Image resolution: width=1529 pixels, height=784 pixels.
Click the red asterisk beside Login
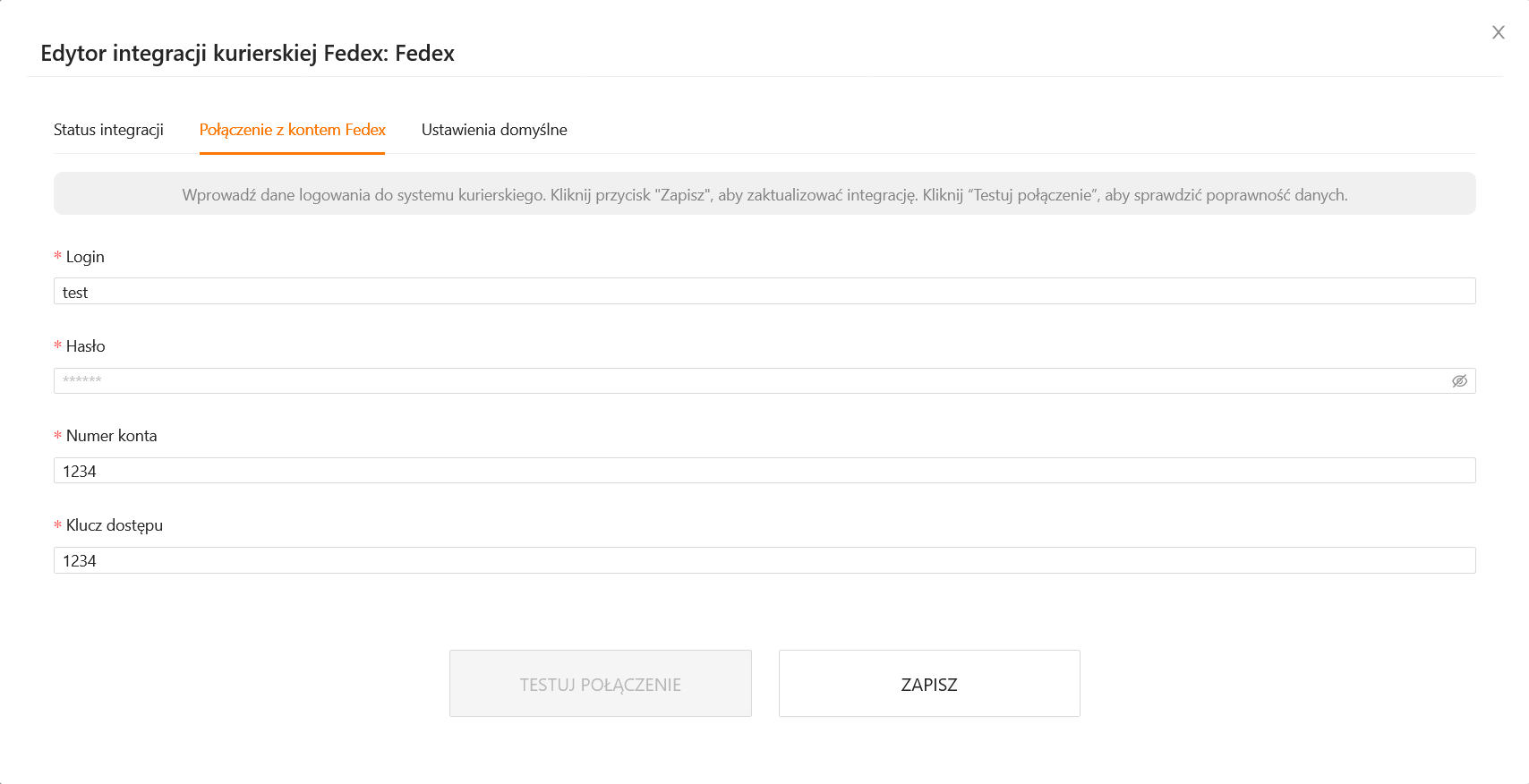click(x=58, y=257)
